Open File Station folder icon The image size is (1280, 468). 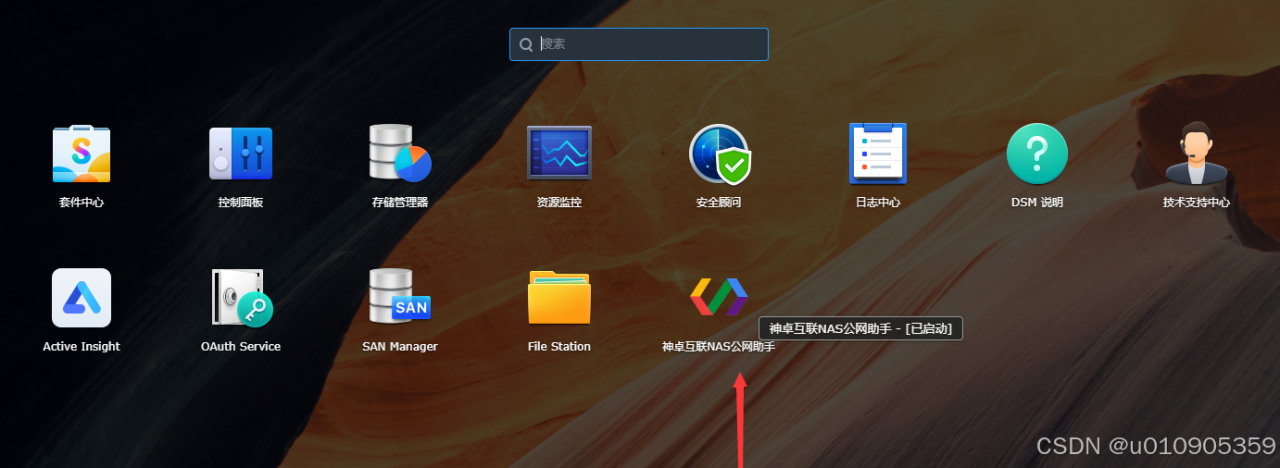pos(559,298)
